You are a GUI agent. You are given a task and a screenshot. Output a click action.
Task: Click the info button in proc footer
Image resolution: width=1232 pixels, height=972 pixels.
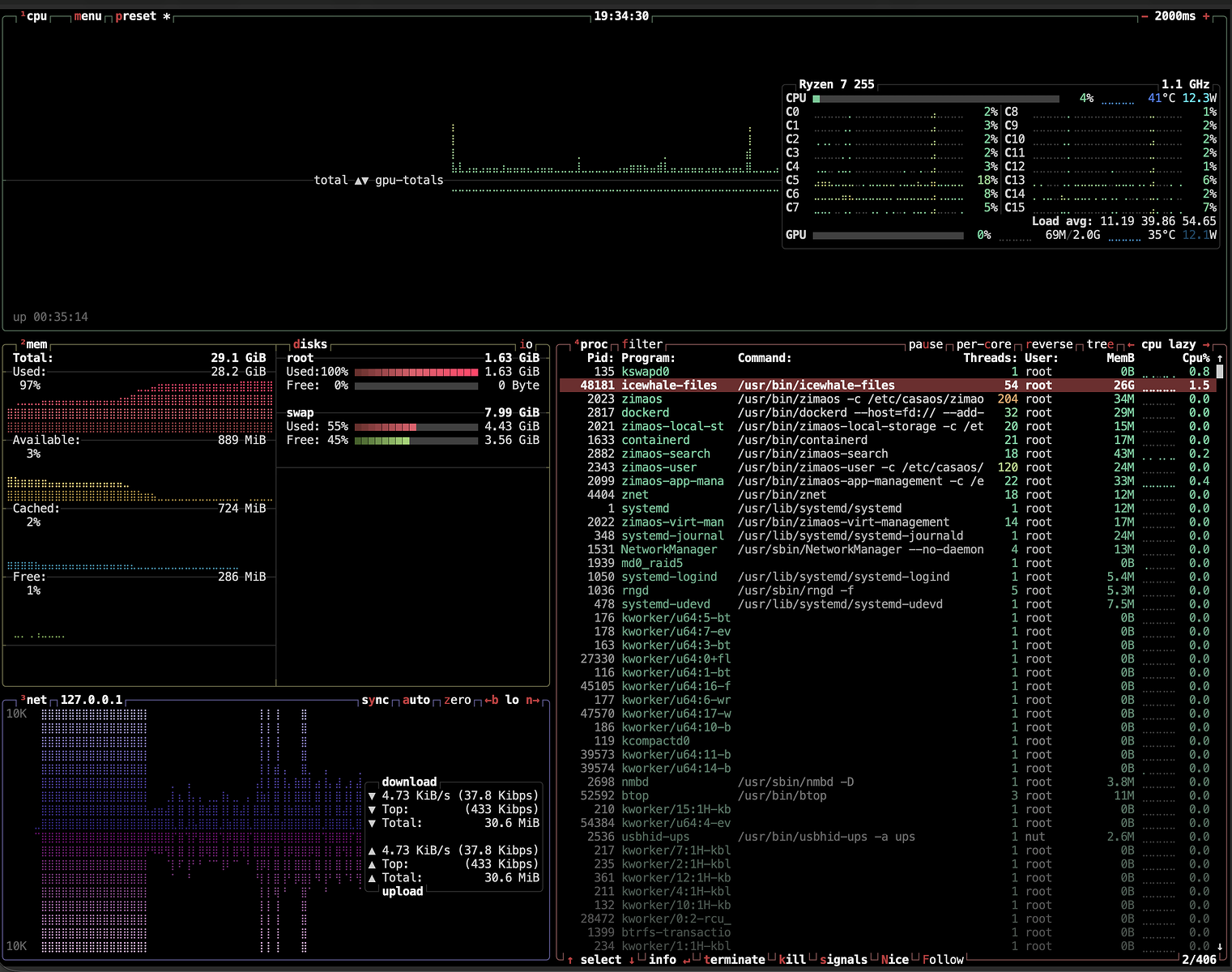coord(663,960)
